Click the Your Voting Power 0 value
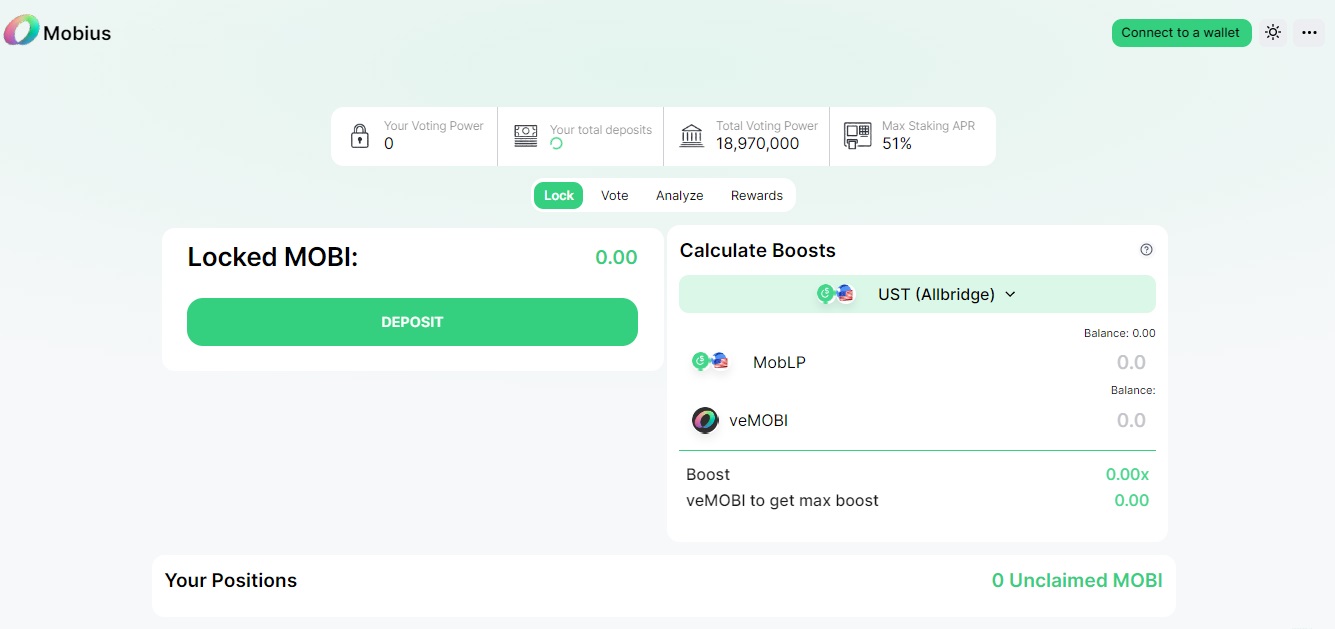Viewport: 1335px width, 629px height. pos(389,144)
